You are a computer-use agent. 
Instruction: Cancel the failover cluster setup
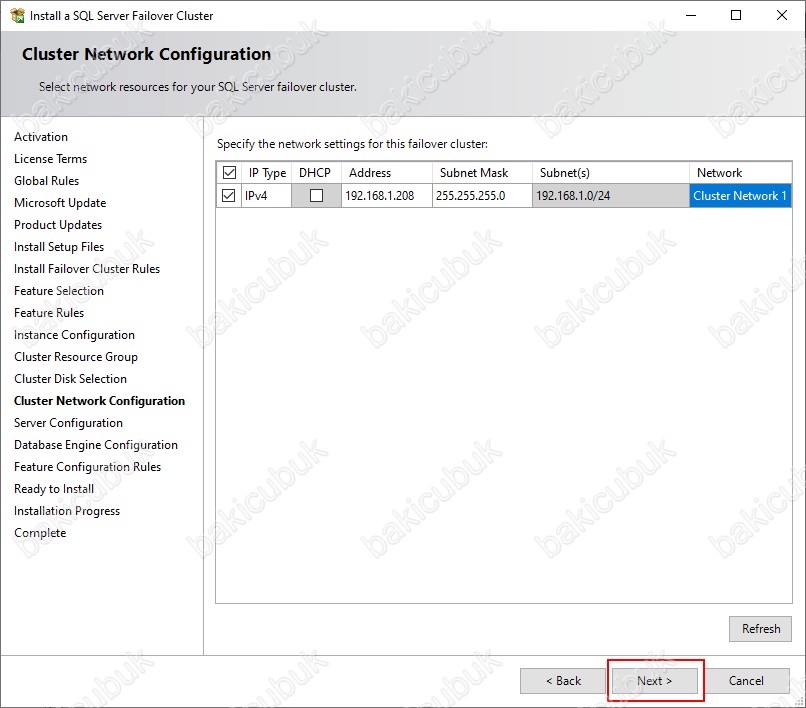[746, 681]
